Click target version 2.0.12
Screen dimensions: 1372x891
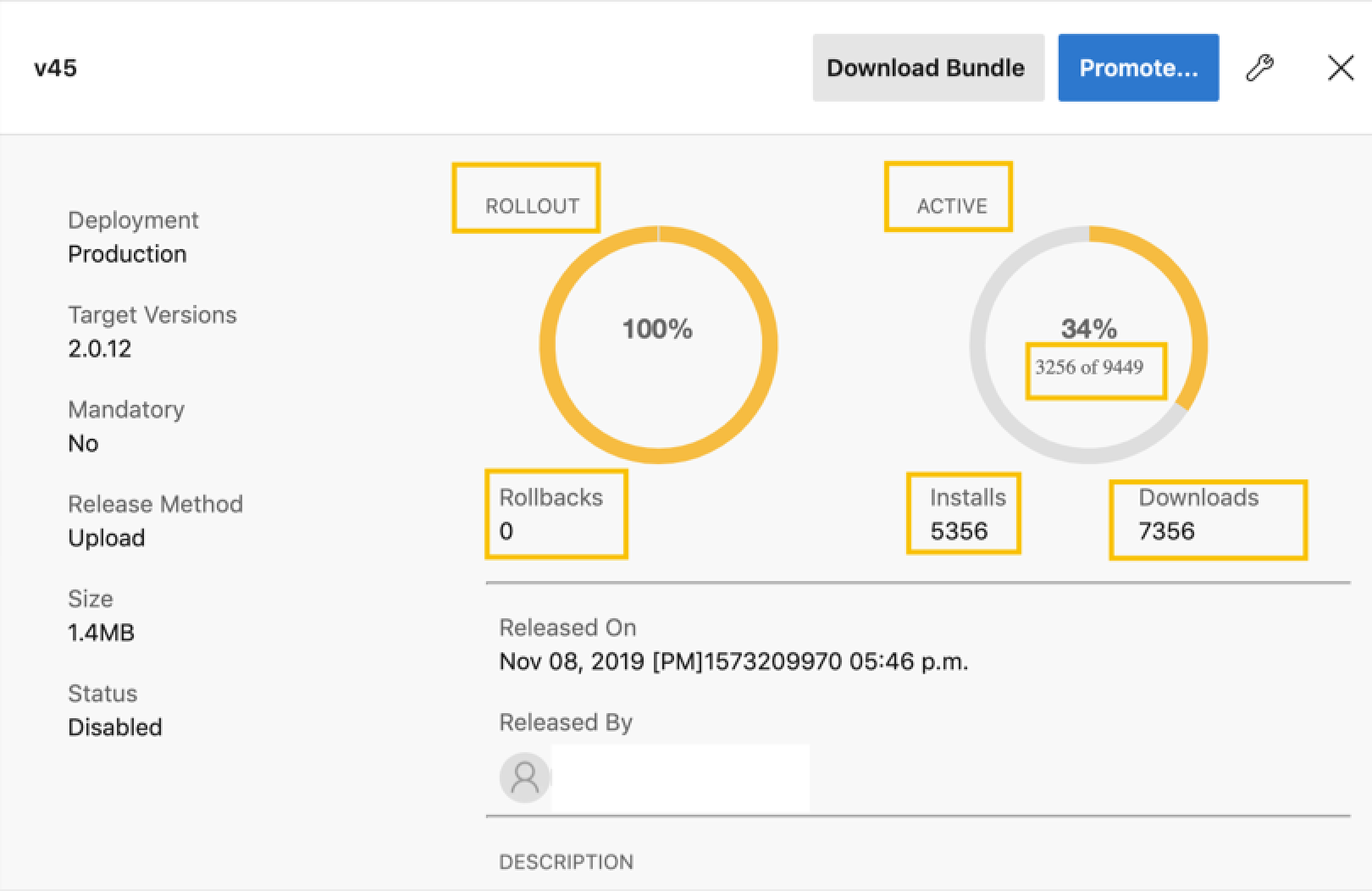tap(100, 349)
